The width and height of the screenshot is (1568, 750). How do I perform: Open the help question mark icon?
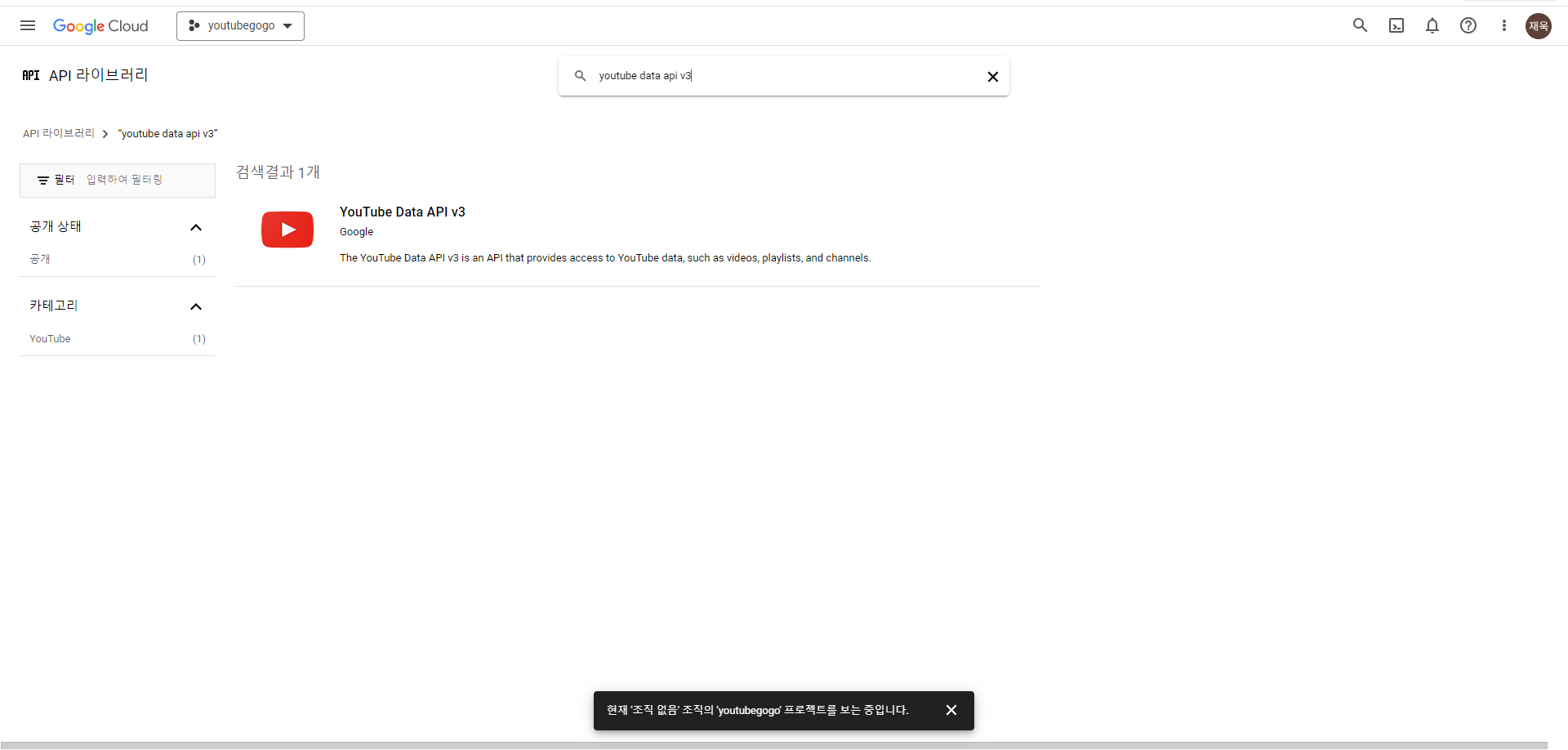tap(1468, 25)
